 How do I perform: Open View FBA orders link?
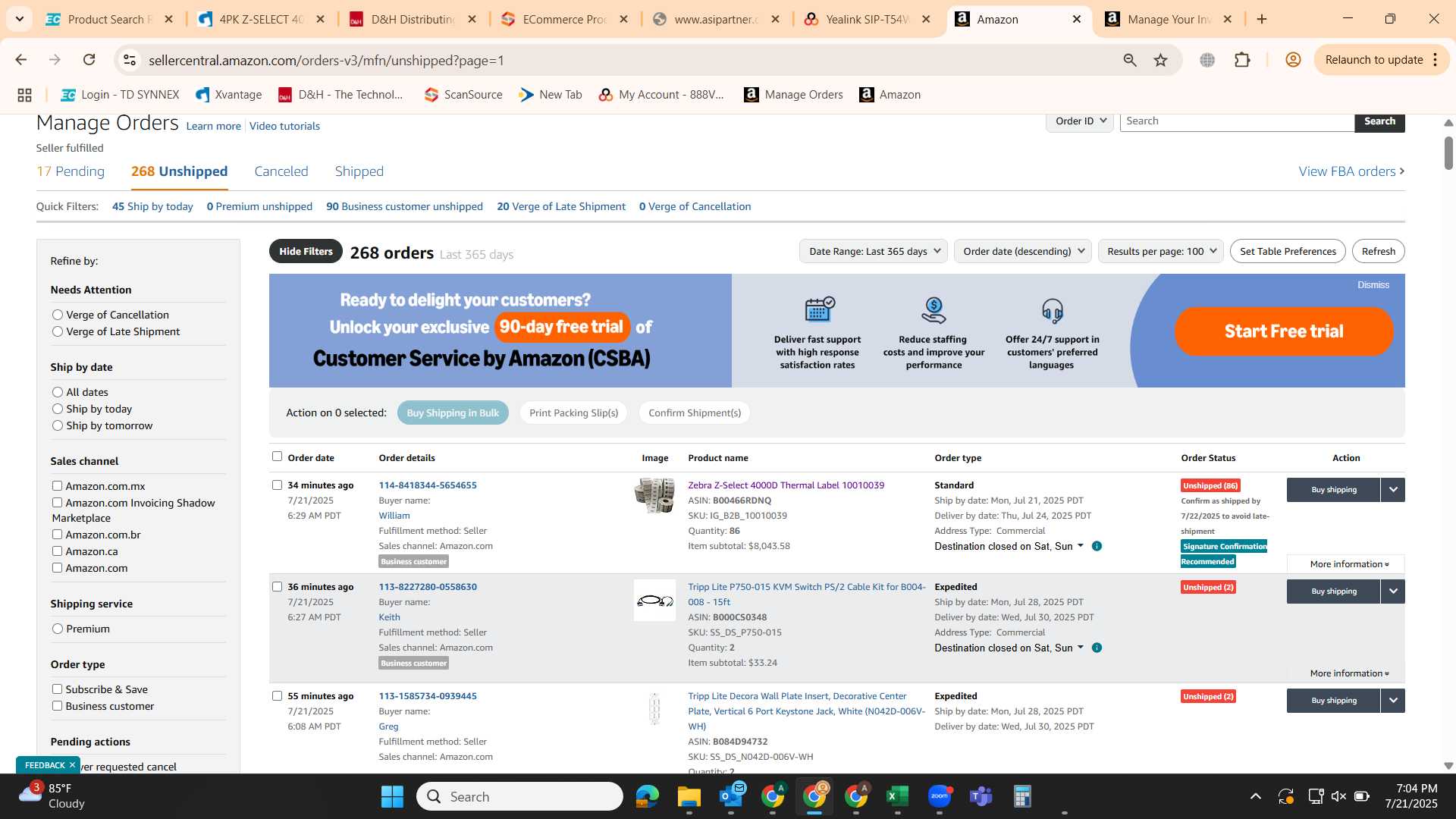pyautogui.click(x=1351, y=171)
